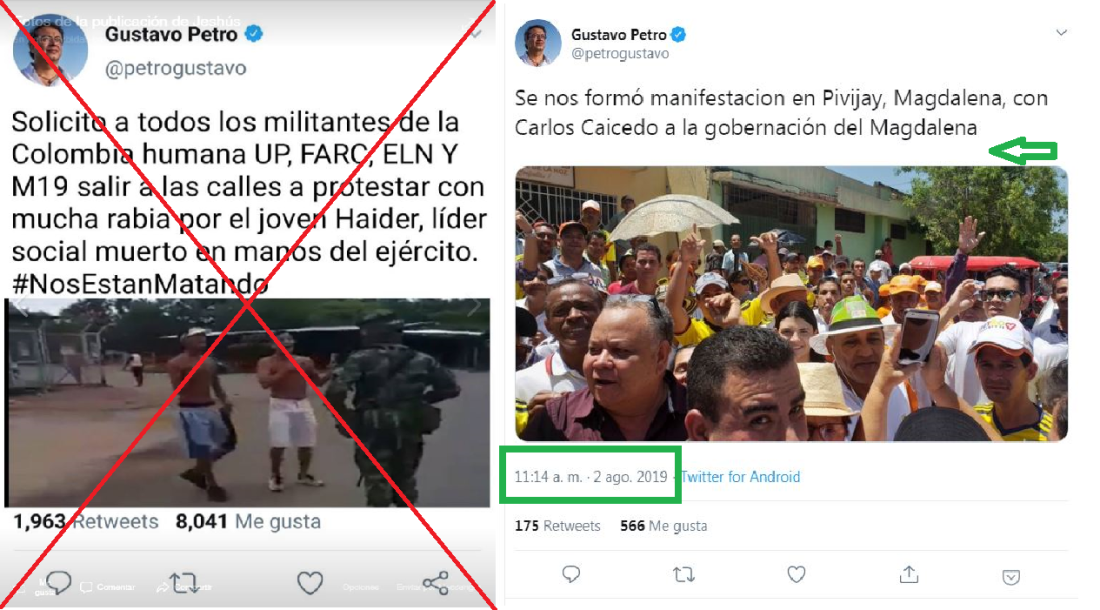Tap the heart icon on left tweet

(x=309, y=583)
